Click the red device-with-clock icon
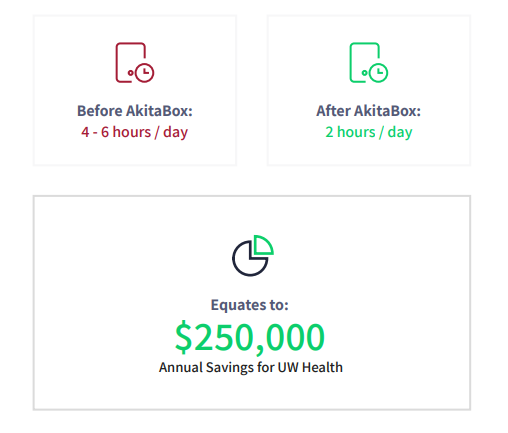Screen dimensions: 508x433 tap(135, 62)
